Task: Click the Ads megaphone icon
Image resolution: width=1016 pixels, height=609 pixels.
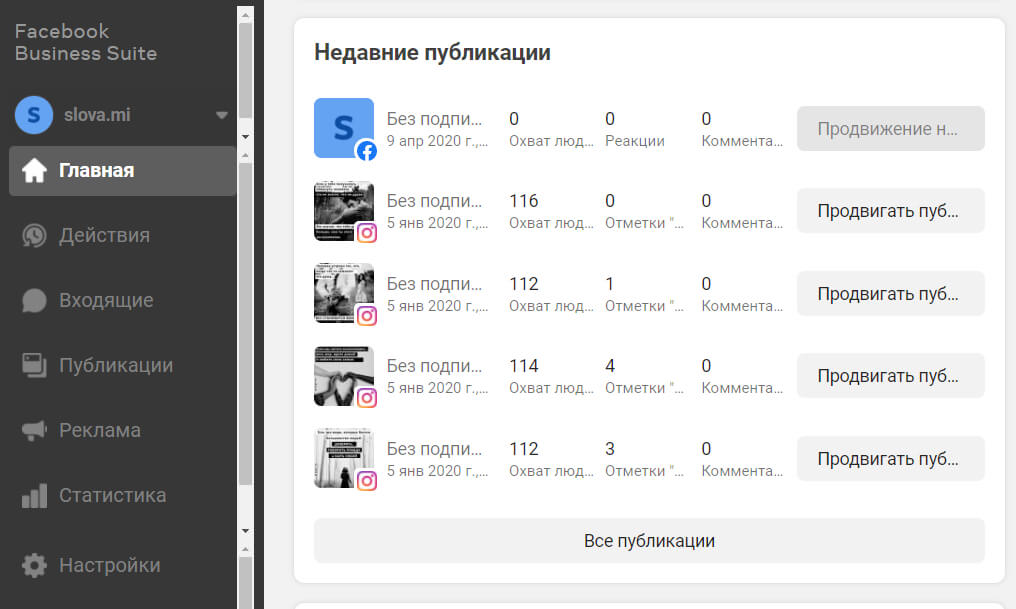Action: (x=34, y=431)
